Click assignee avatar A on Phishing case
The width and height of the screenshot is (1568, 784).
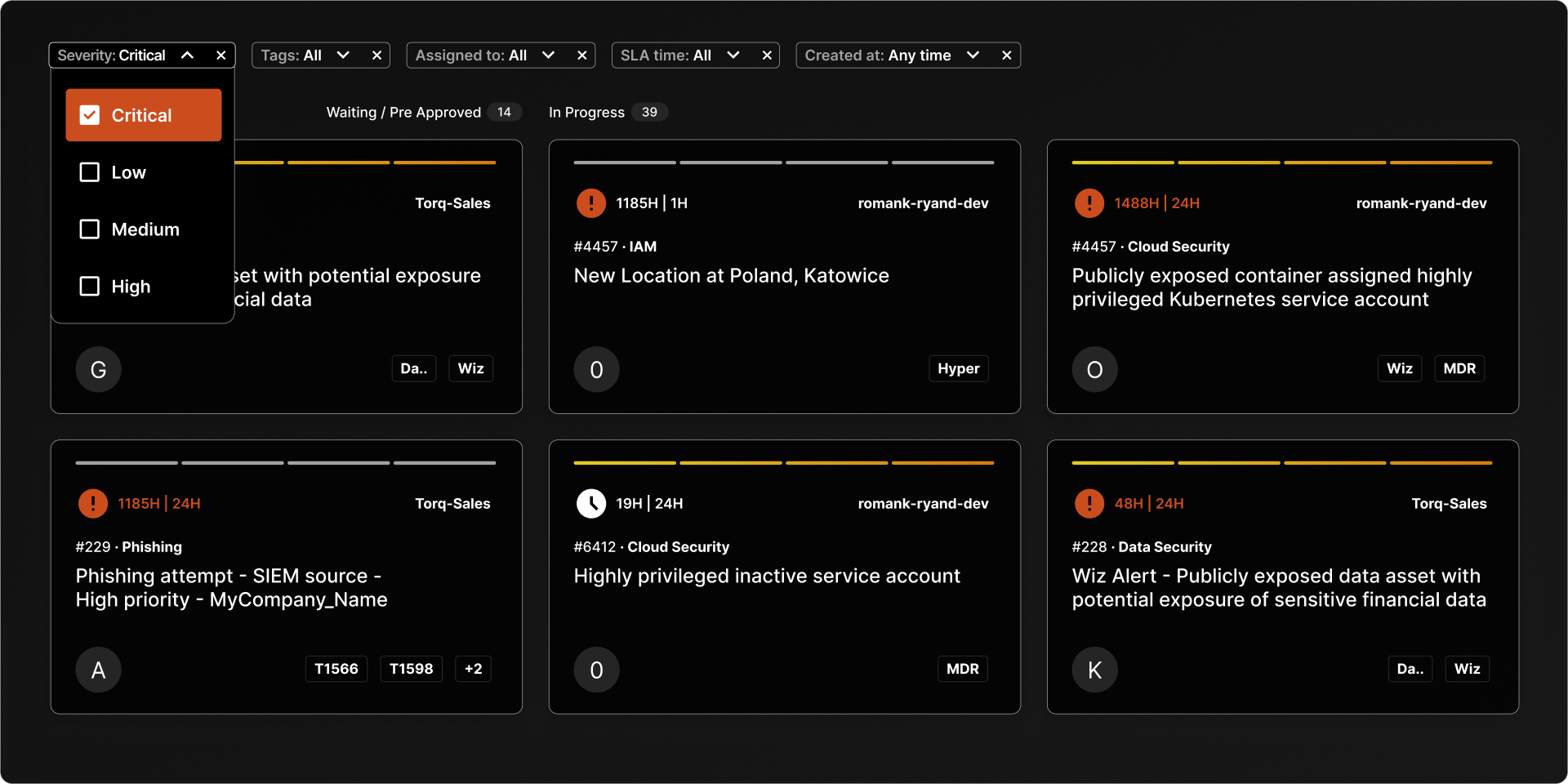[99, 670]
